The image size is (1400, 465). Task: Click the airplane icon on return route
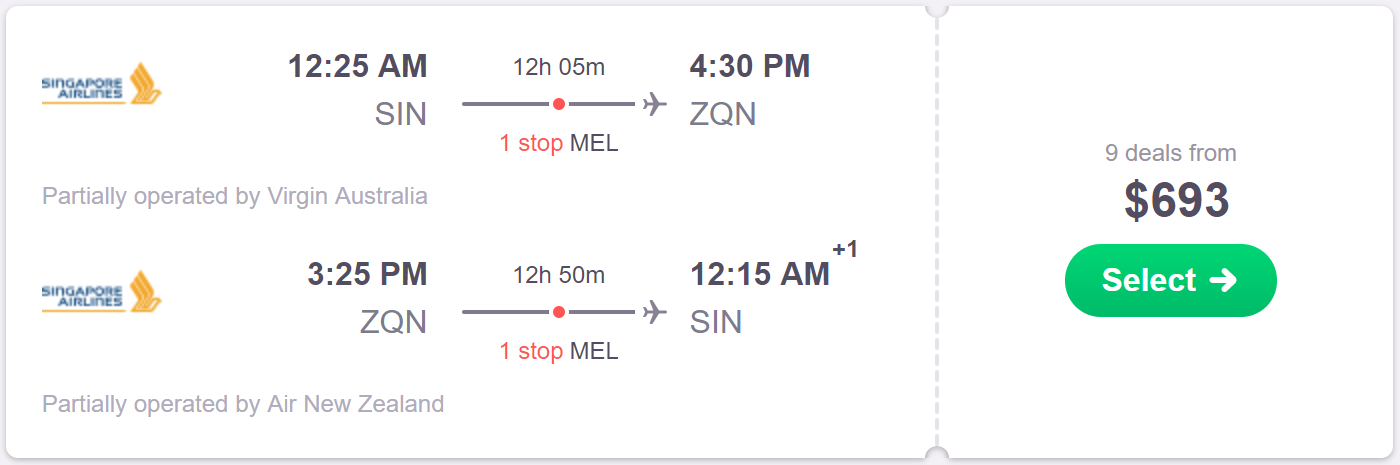(x=654, y=312)
